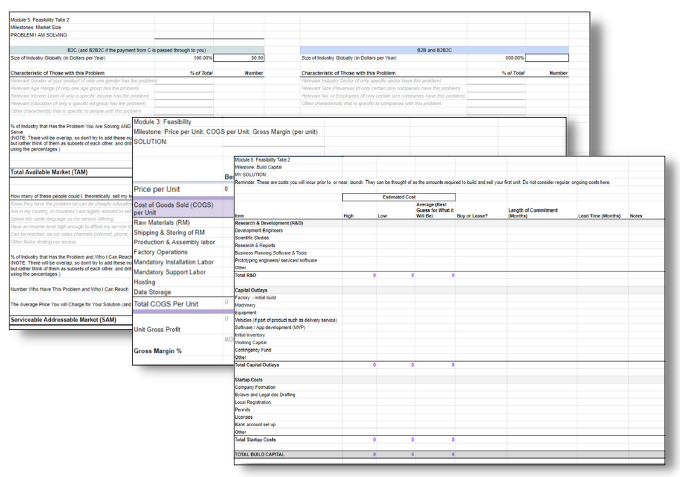This screenshot has width=680, height=477.
Task: Click 'Total Available Market (TAM)' row
Action: click(x=49, y=172)
